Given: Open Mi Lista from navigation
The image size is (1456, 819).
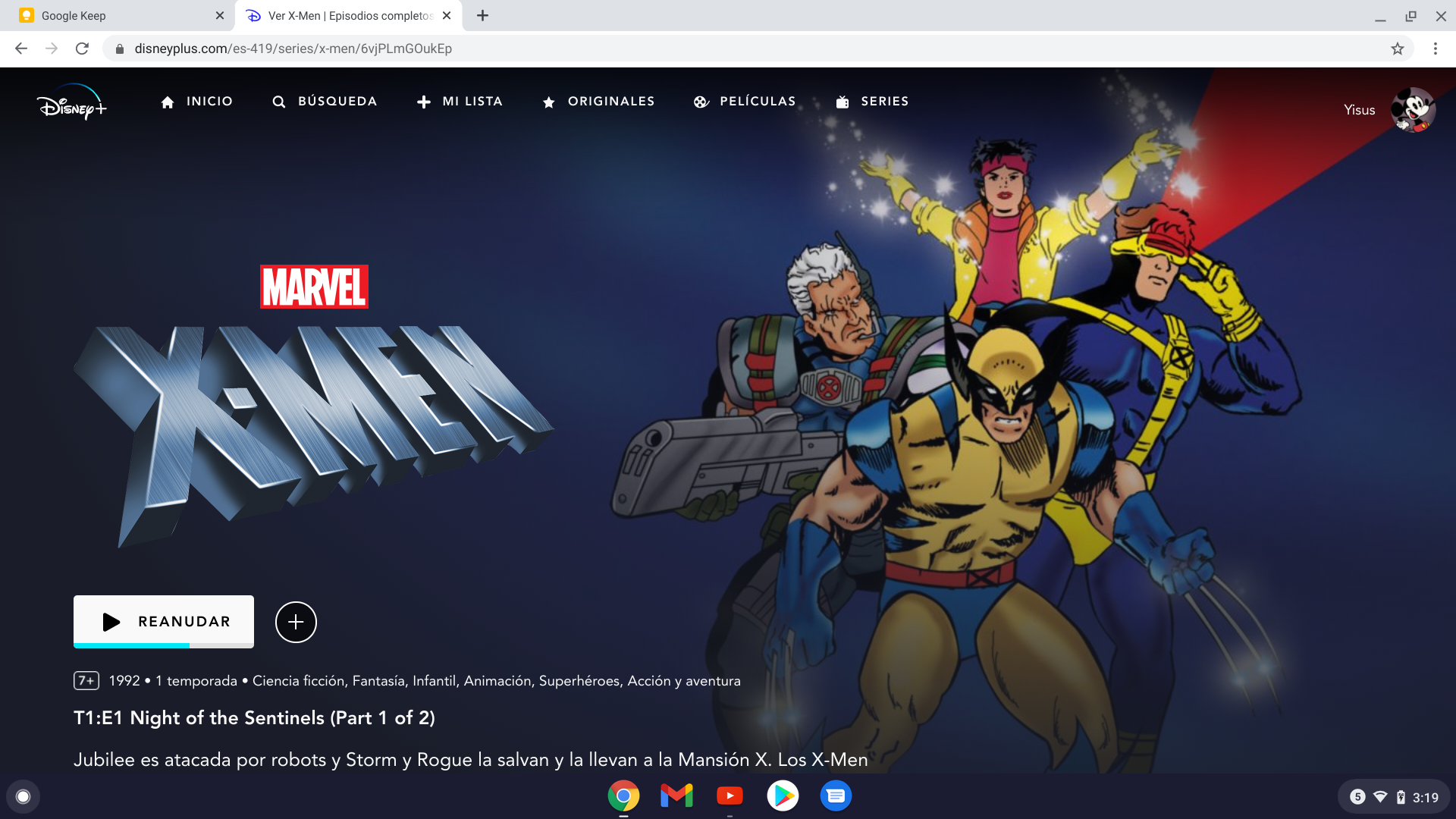Looking at the screenshot, I should point(460,102).
